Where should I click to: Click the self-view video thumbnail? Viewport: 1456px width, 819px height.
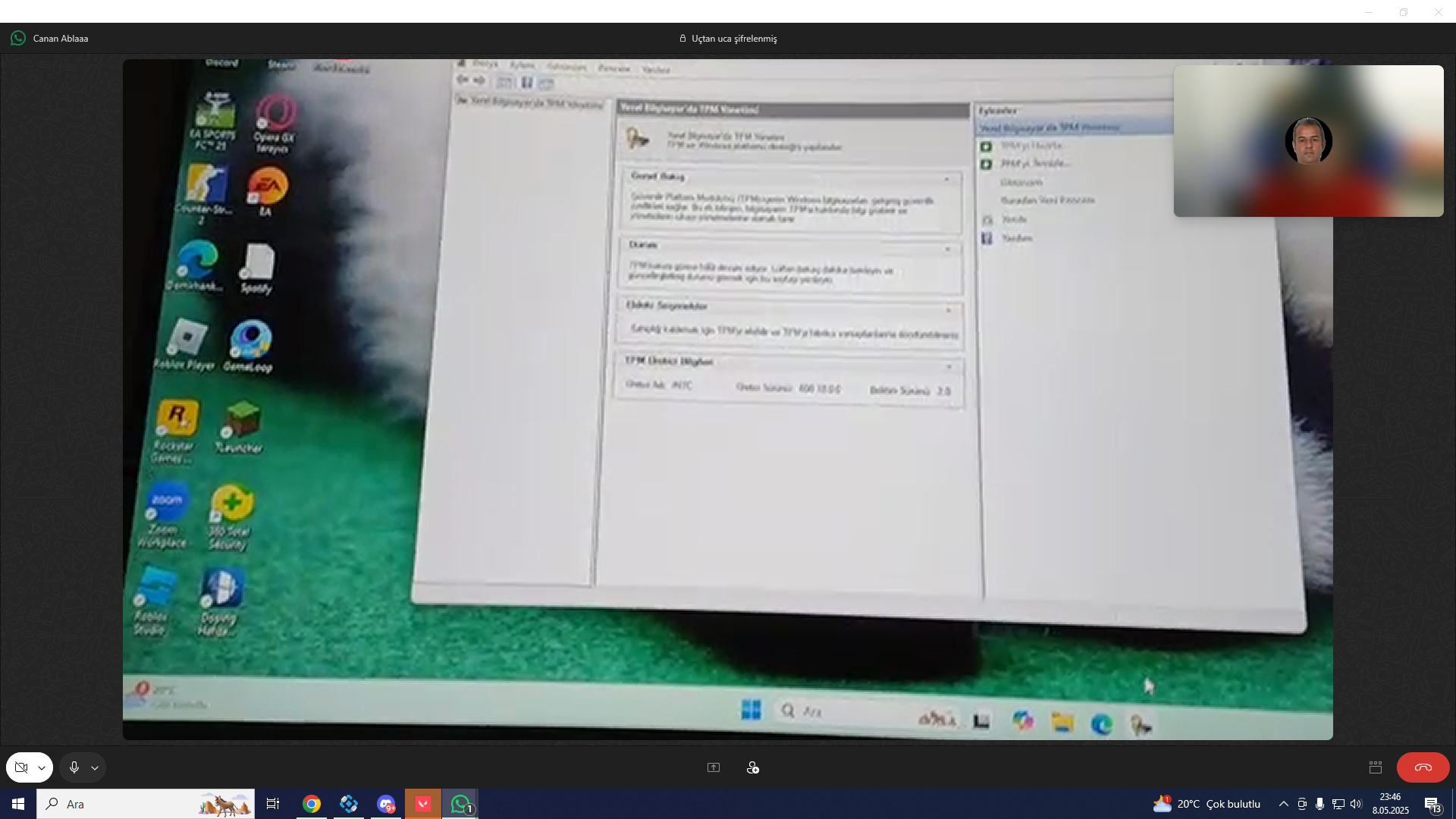pos(1308,141)
